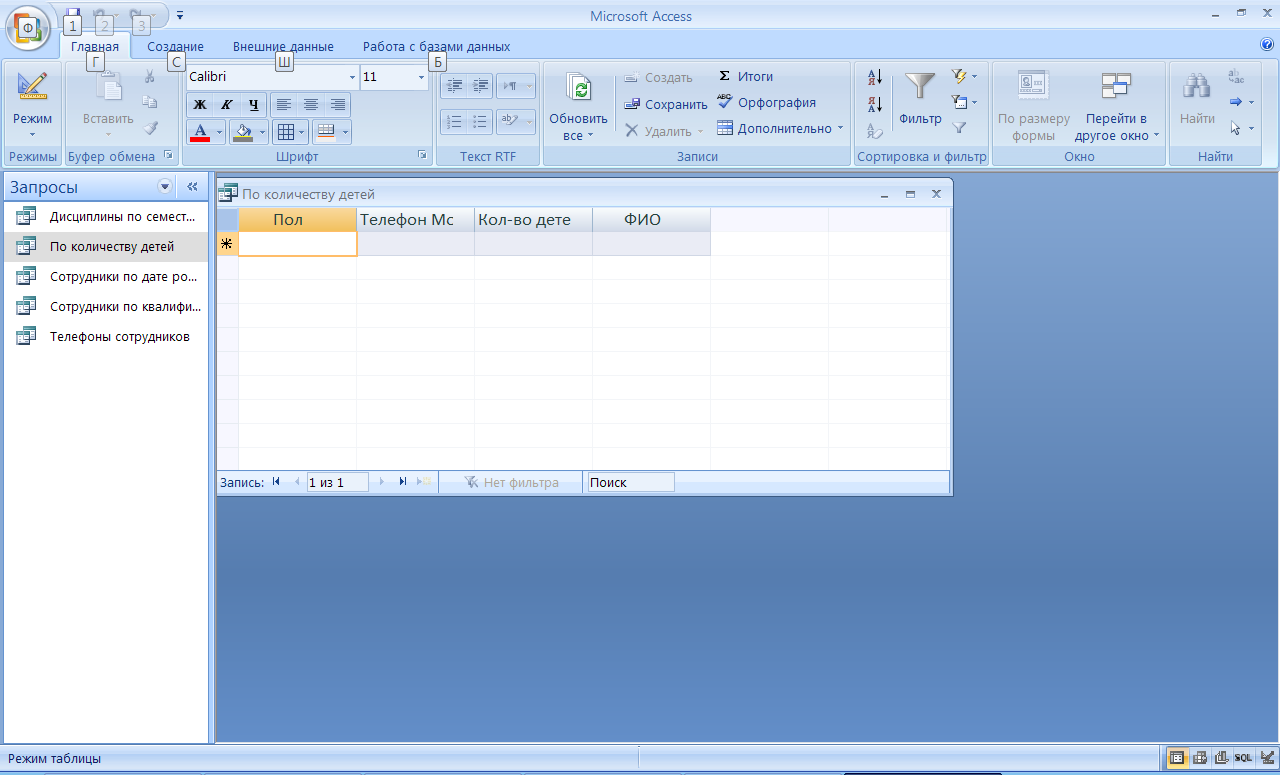
Task: Collapse the navigation pane
Action: [x=192, y=187]
